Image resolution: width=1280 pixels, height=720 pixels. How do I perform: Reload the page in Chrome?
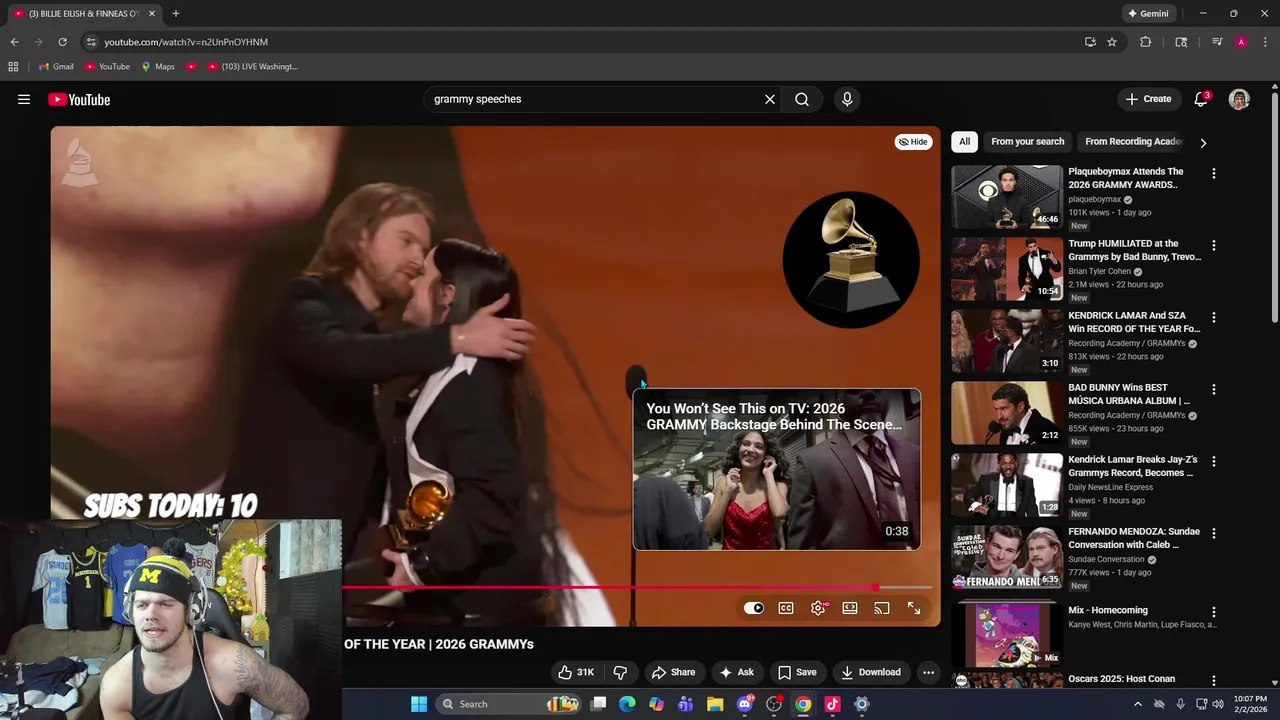62,42
